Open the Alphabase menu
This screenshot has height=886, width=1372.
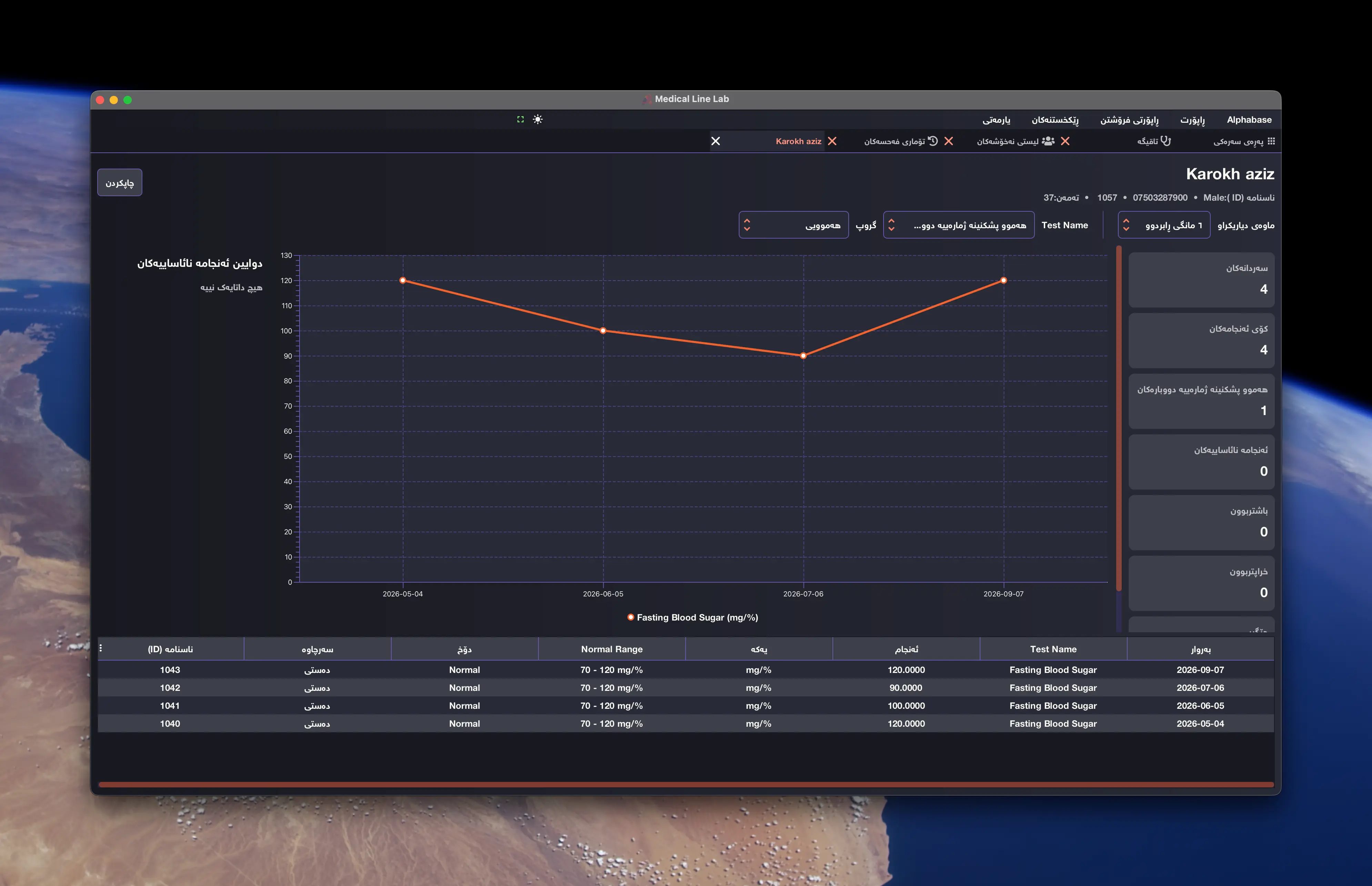coord(1249,120)
